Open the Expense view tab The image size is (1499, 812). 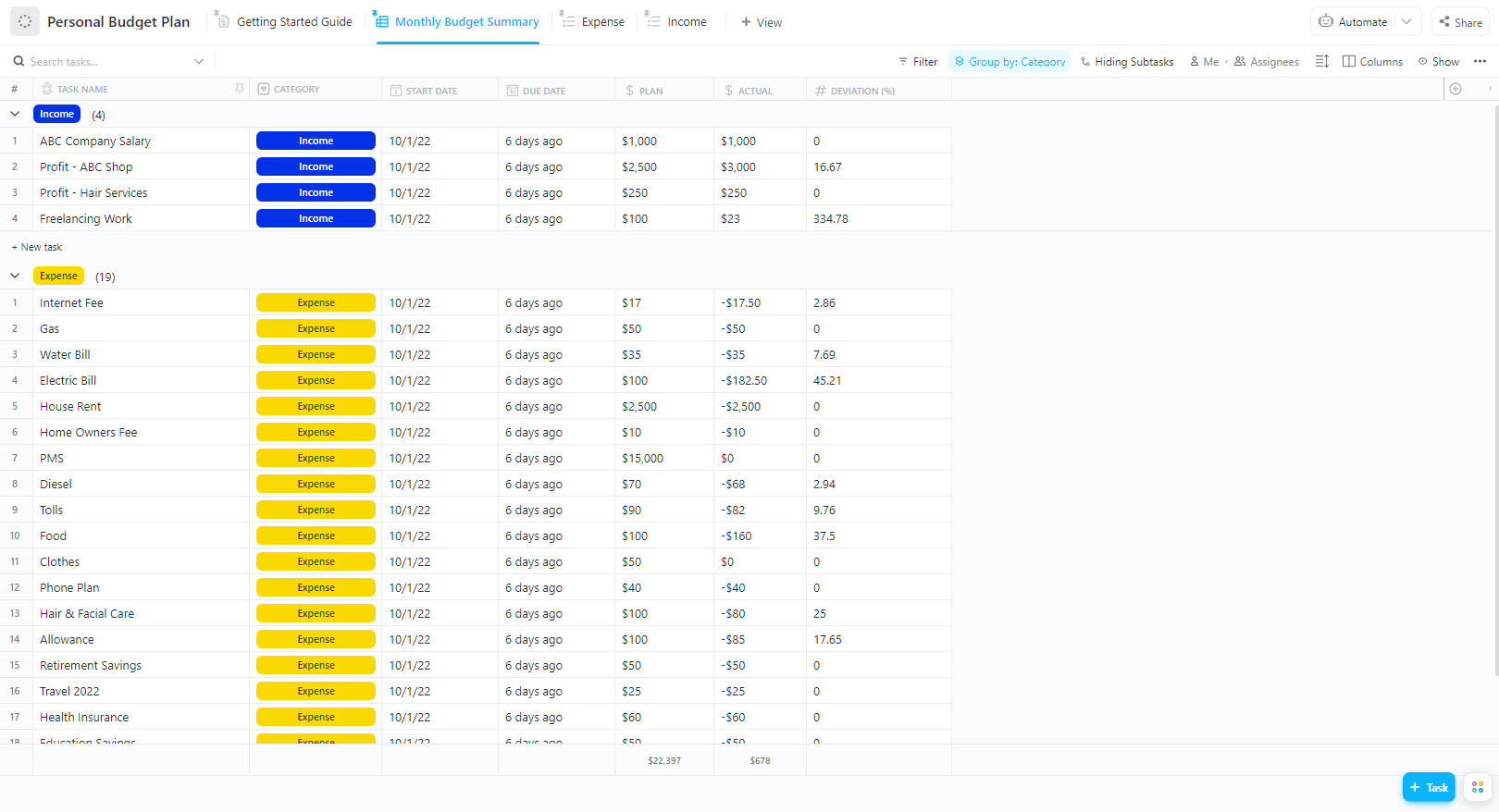(x=593, y=21)
